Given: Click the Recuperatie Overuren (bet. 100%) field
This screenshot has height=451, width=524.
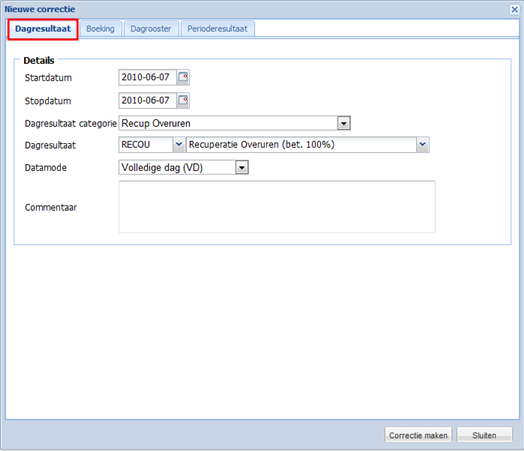Looking at the screenshot, I should [x=301, y=145].
